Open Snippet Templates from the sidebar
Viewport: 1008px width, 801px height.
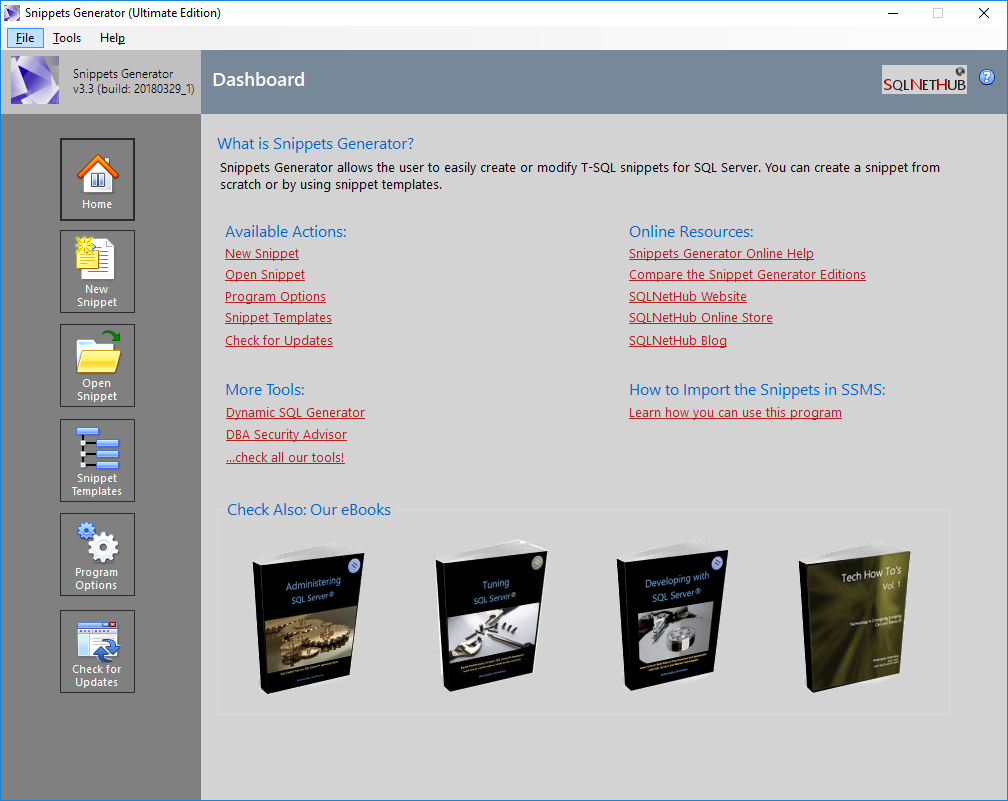(x=97, y=460)
